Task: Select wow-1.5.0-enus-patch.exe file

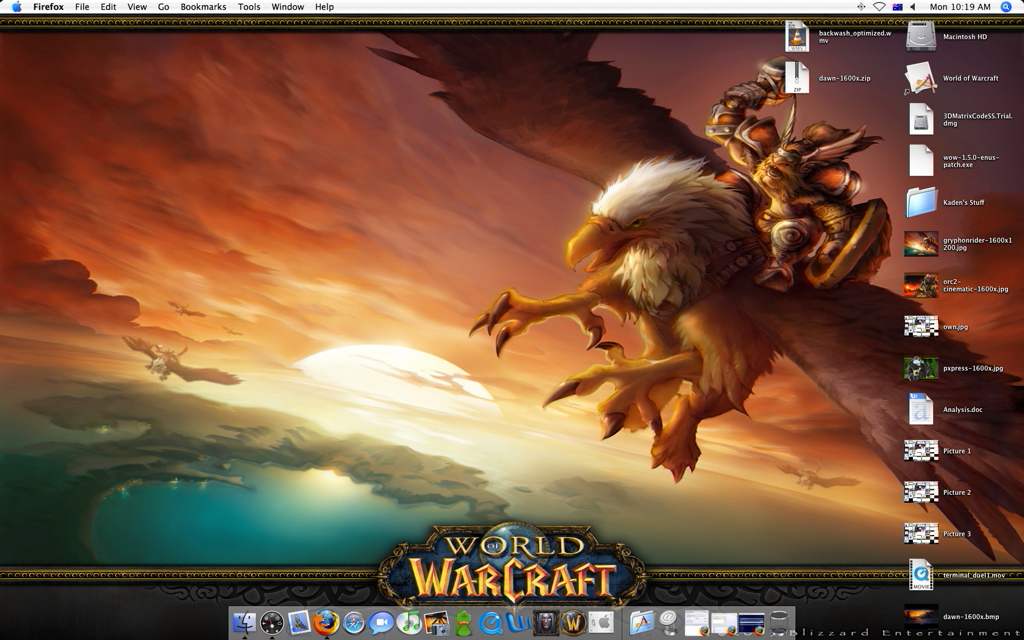Action: 921,161
